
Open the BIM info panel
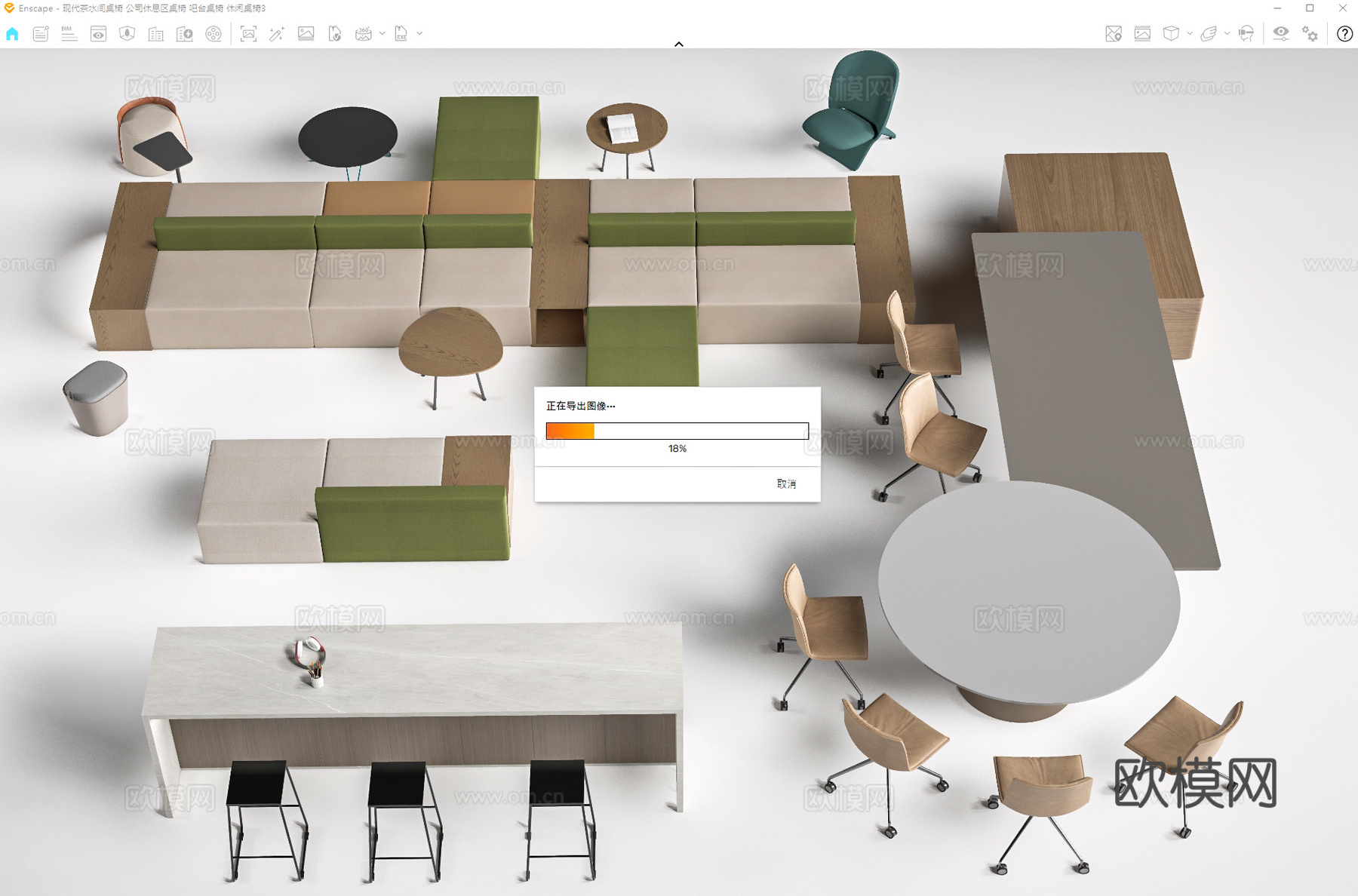[69, 34]
